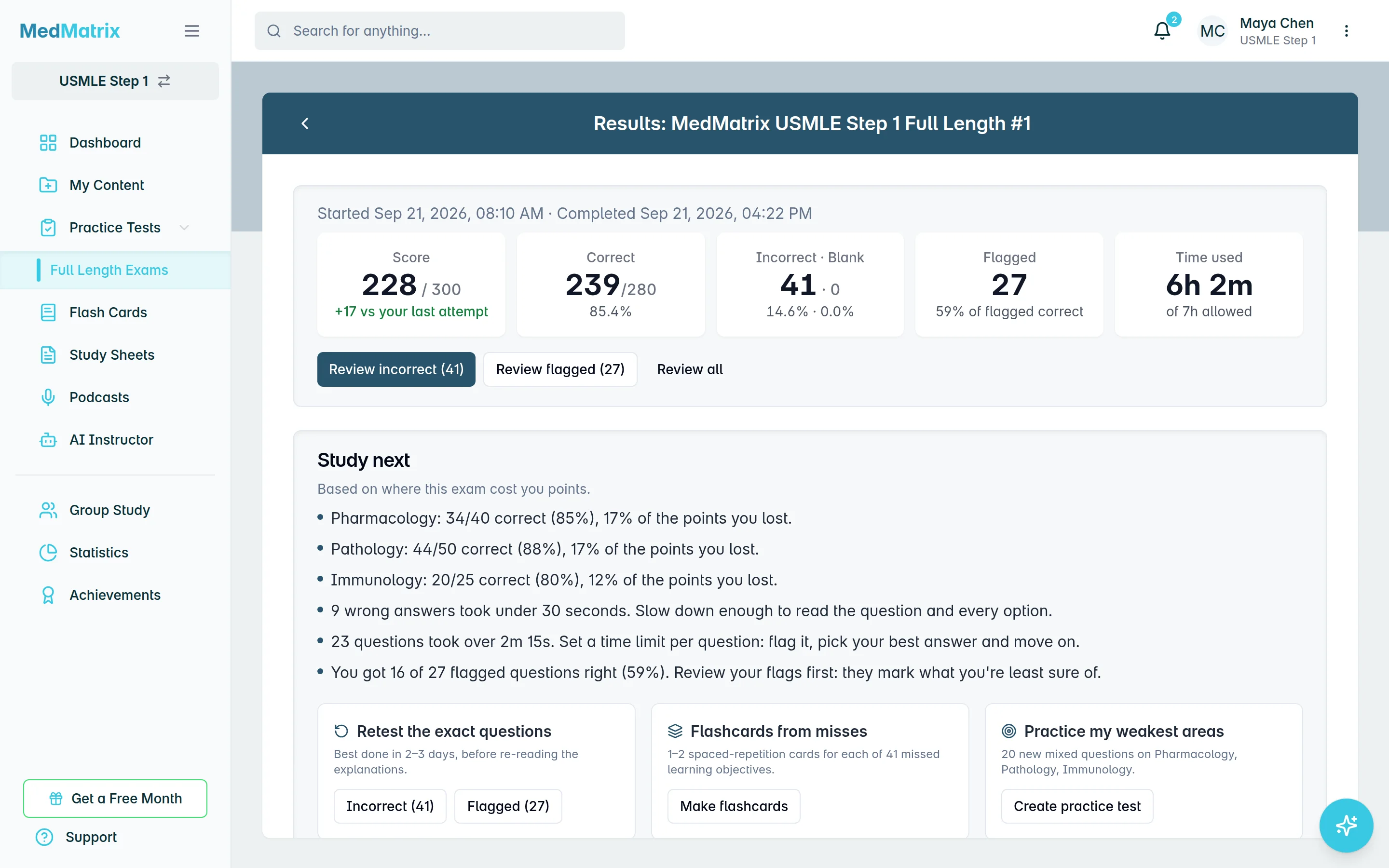This screenshot has height=868, width=1389.
Task: Open the Support link
Action: pyautogui.click(x=91, y=837)
